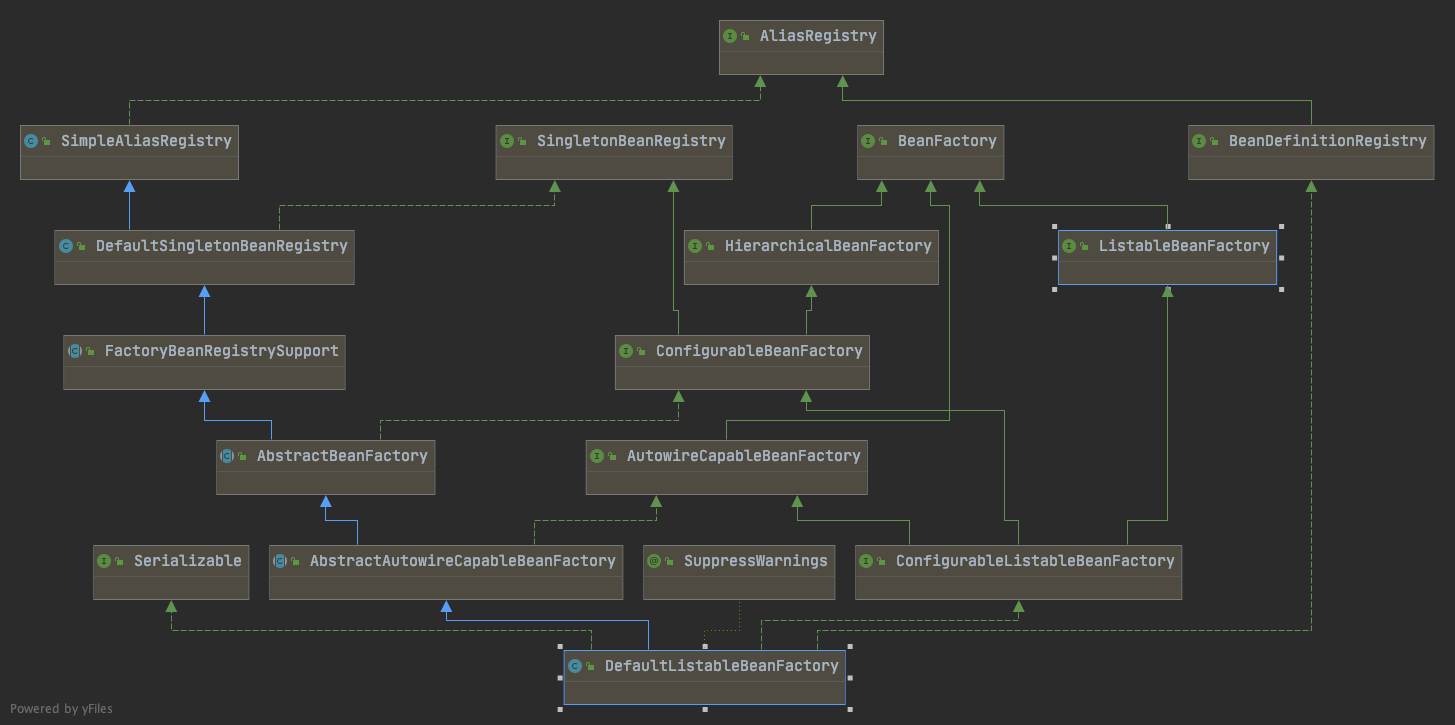This screenshot has height=725, width=1455.
Task: Click the class icon on DefaultSingletonBeanRegistry
Action: pyautogui.click(x=67, y=245)
